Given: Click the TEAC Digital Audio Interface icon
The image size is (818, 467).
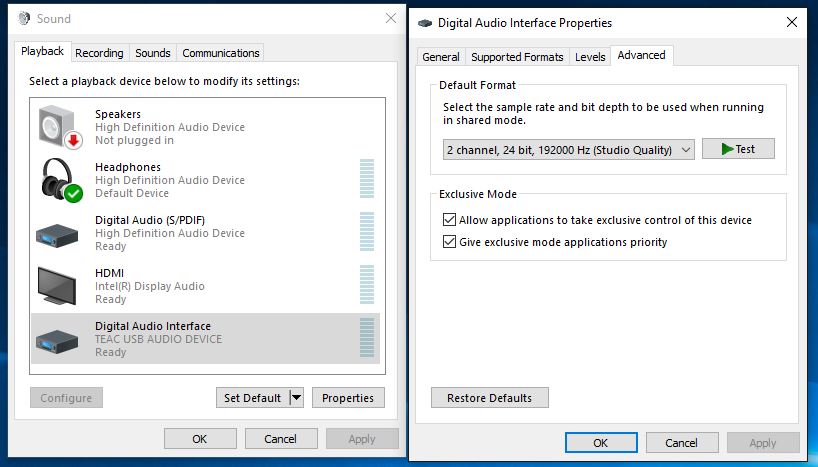Looking at the screenshot, I should click(58, 339).
